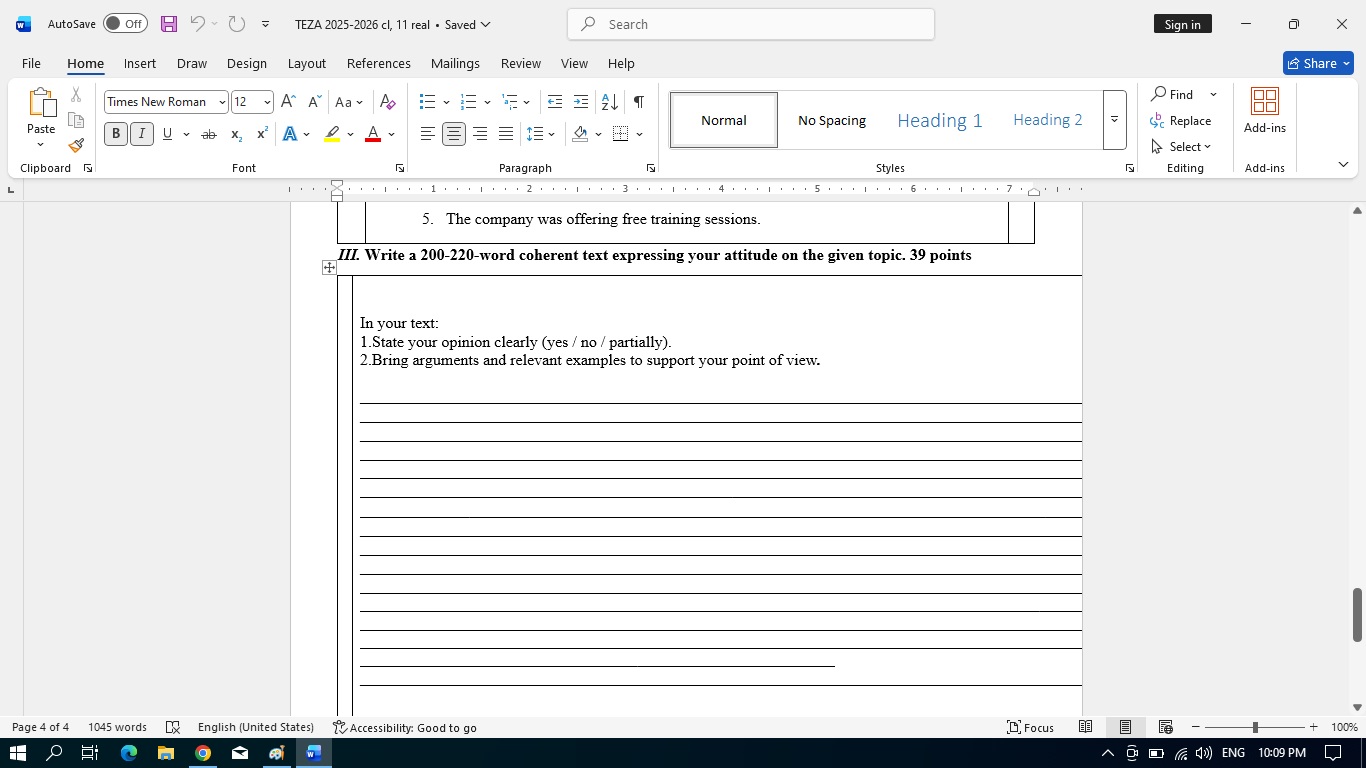Open the References ribbon tab

378,63
